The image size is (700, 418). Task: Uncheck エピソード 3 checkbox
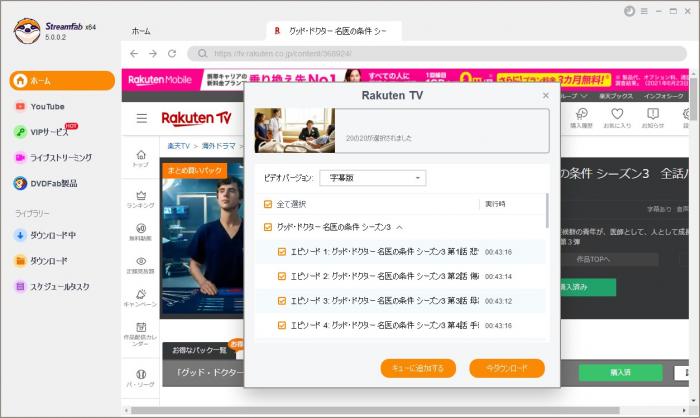[x=282, y=301]
